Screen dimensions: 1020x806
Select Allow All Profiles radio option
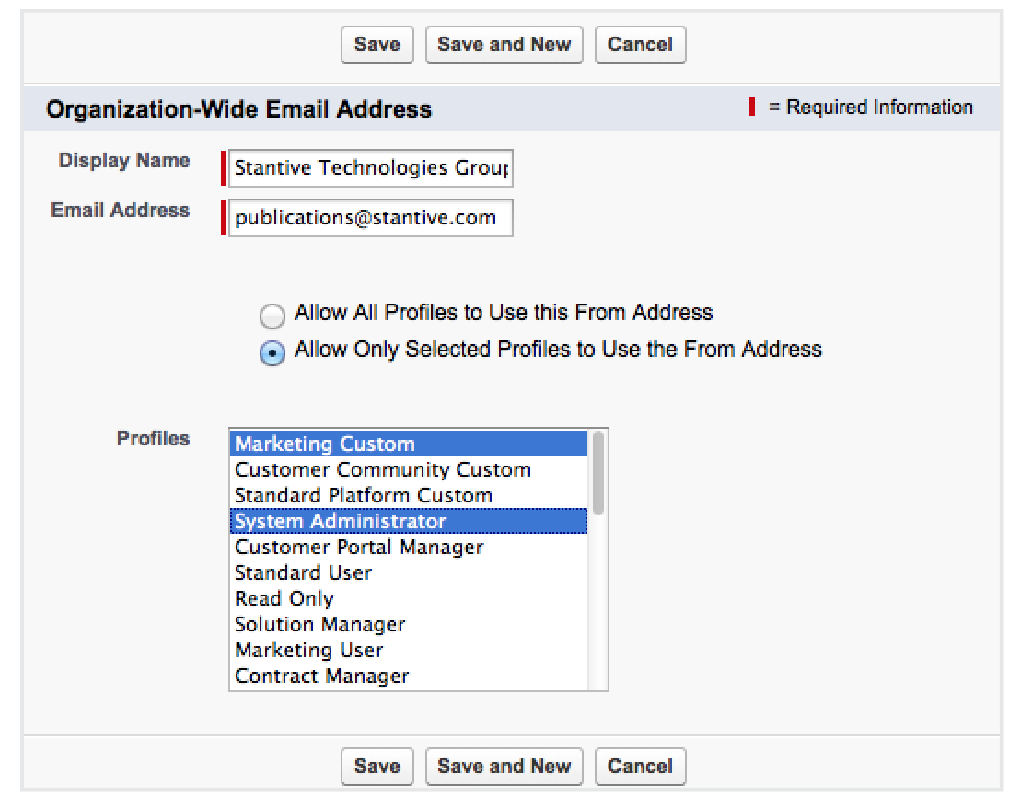point(271,317)
